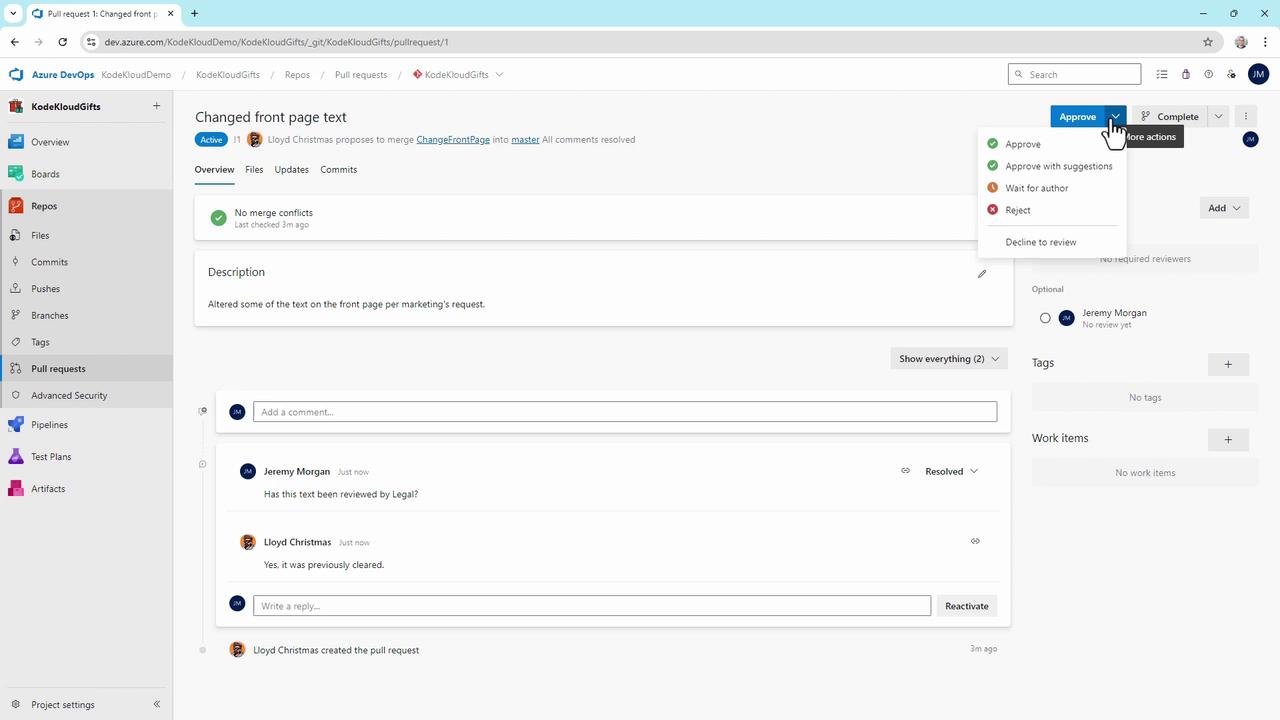Open Repos in the sidebar
Screen dimensions: 1280x720
[86, 206]
